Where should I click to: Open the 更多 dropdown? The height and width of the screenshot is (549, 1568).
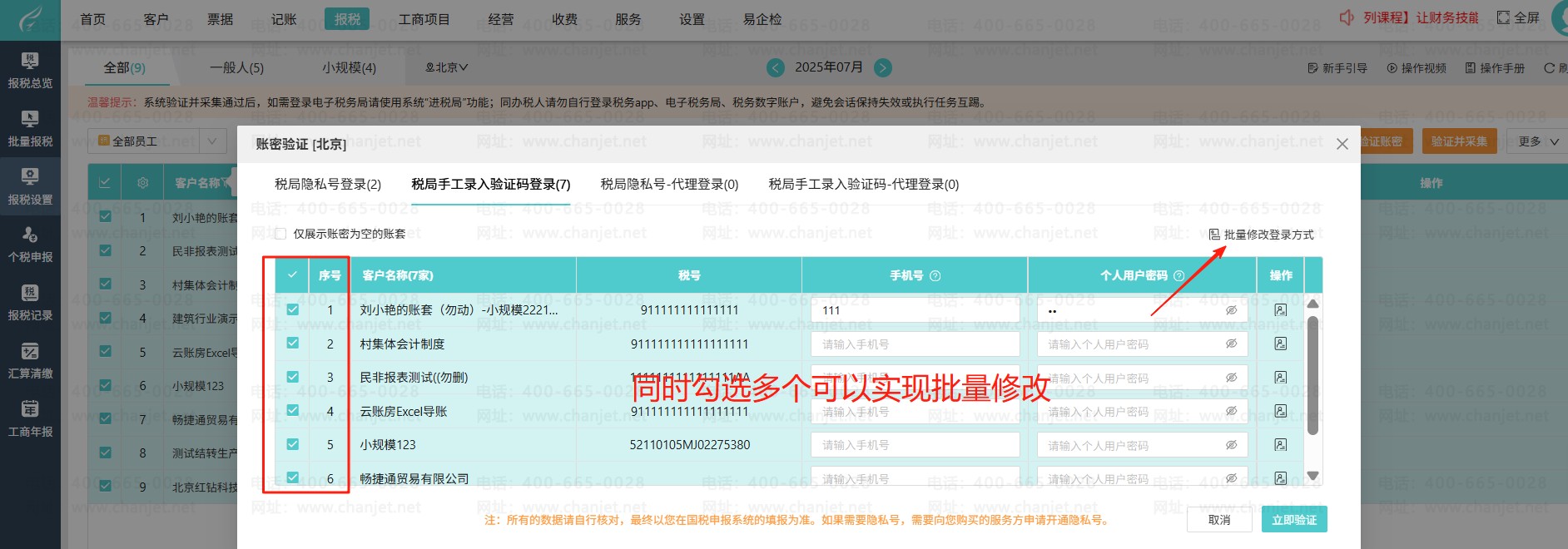pyautogui.click(x=1538, y=141)
